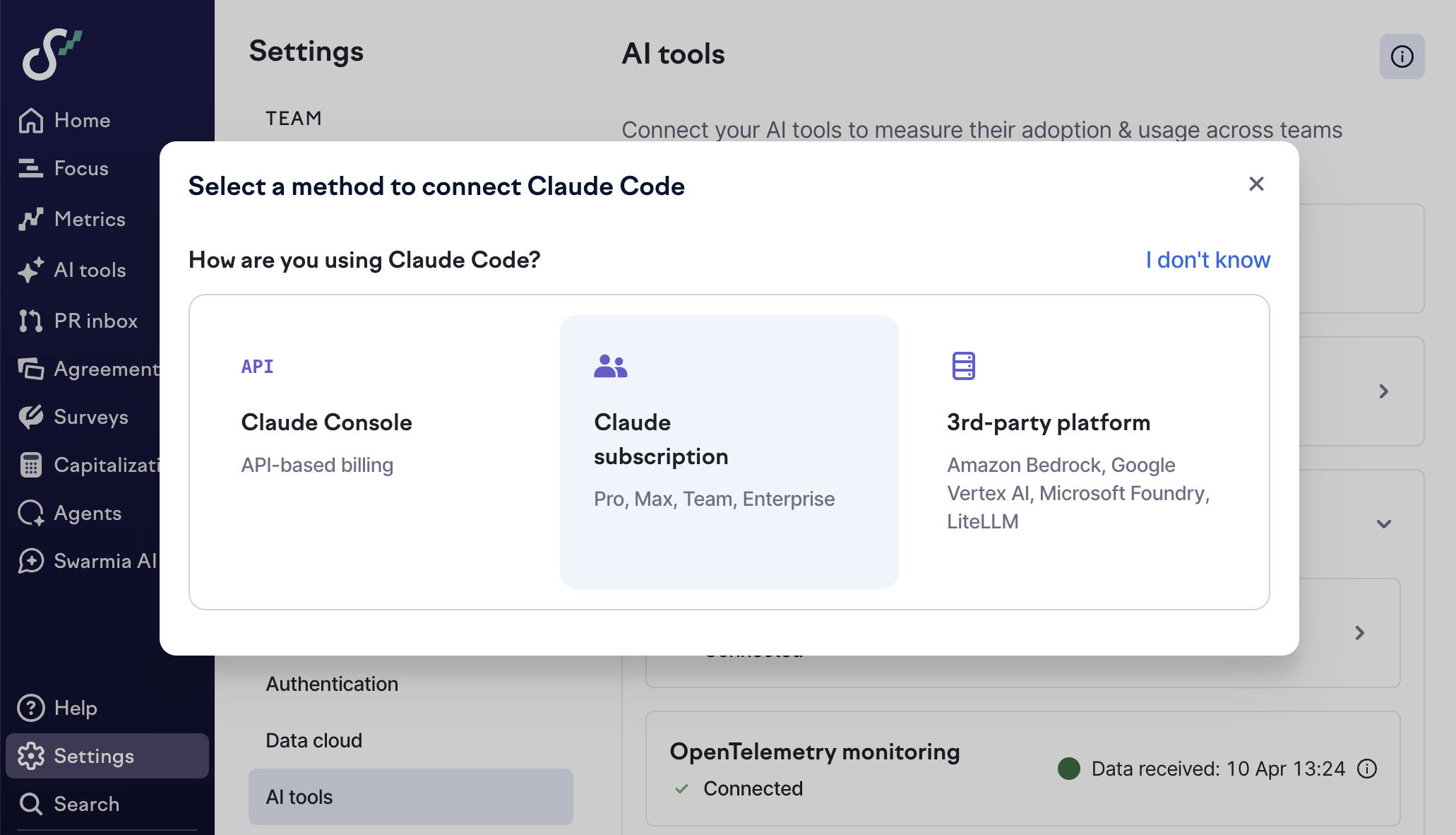1456x835 pixels.
Task: Click the info button in top-right corner
Action: pyautogui.click(x=1402, y=57)
